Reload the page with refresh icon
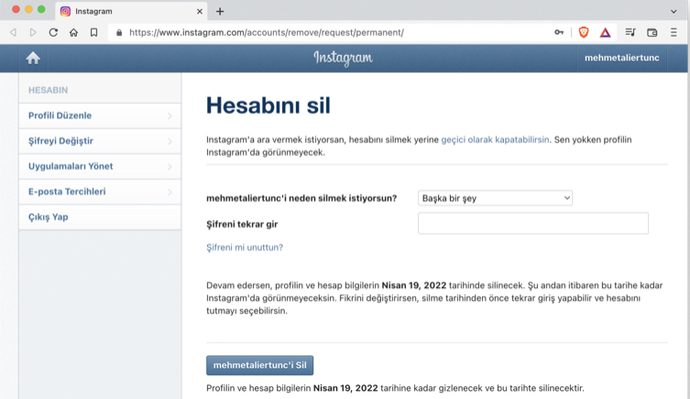The width and height of the screenshot is (690, 399). [53, 33]
